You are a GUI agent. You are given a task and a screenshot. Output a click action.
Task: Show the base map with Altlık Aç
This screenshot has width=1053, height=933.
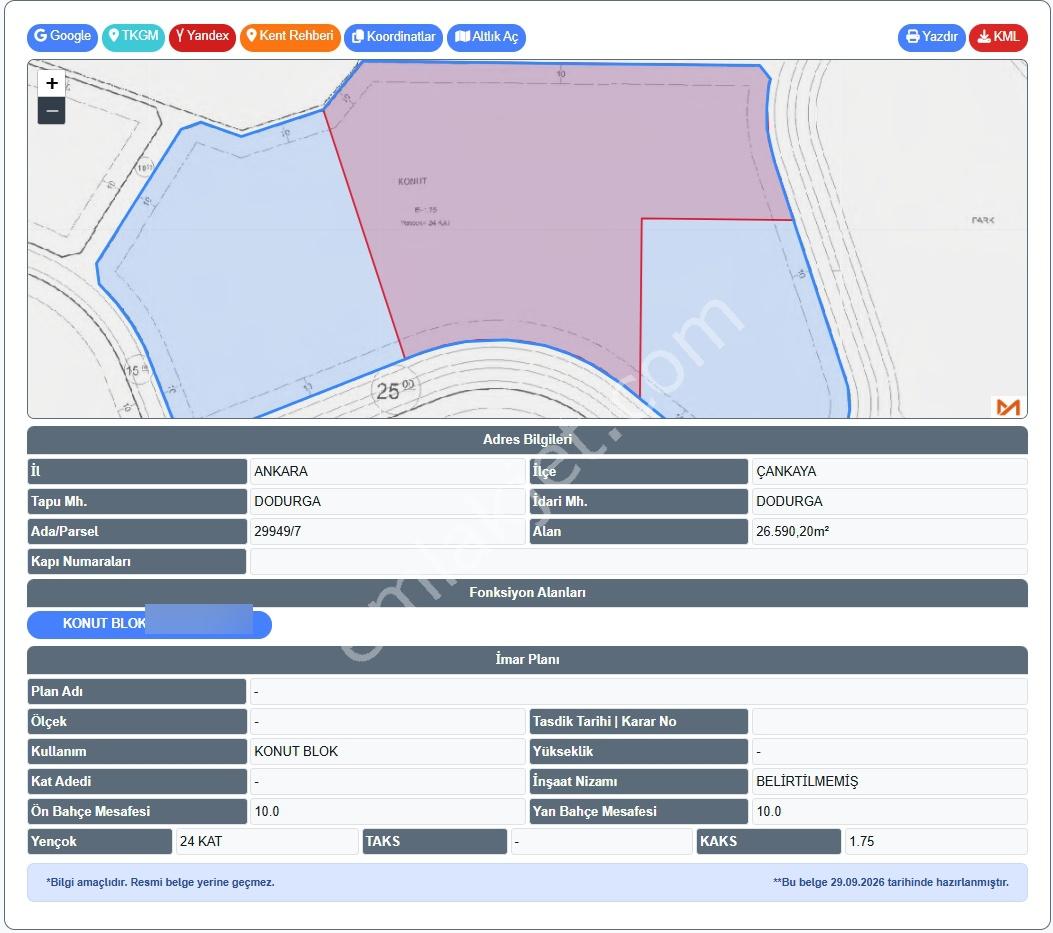coord(486,38)
